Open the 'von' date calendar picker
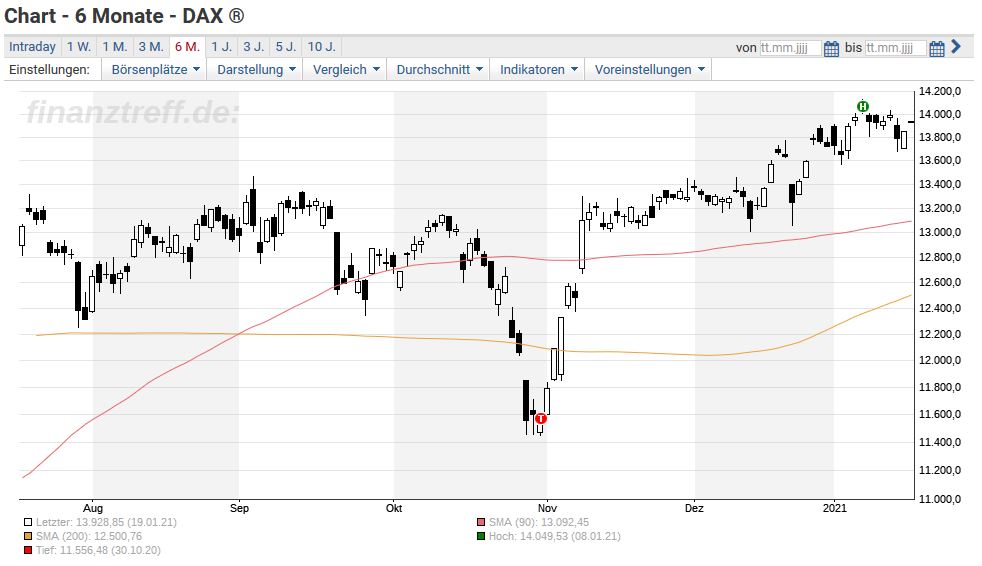The height and width of the screenshot is (566, 982). 831,48
